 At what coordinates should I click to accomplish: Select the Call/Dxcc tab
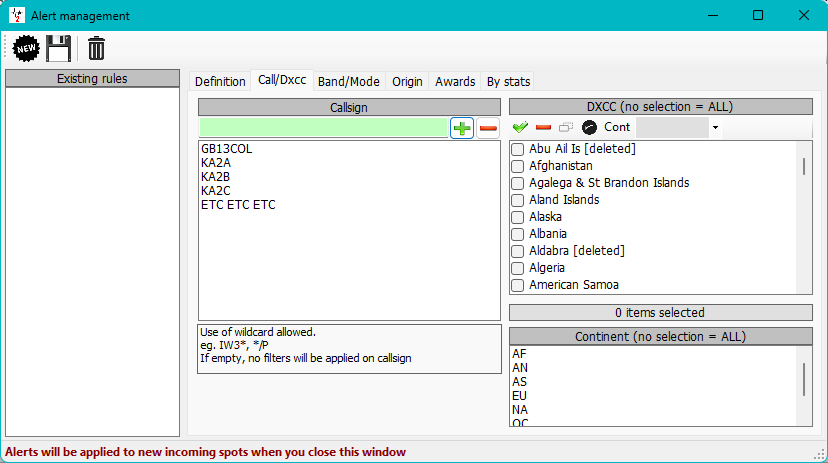[x=282, y=80]
